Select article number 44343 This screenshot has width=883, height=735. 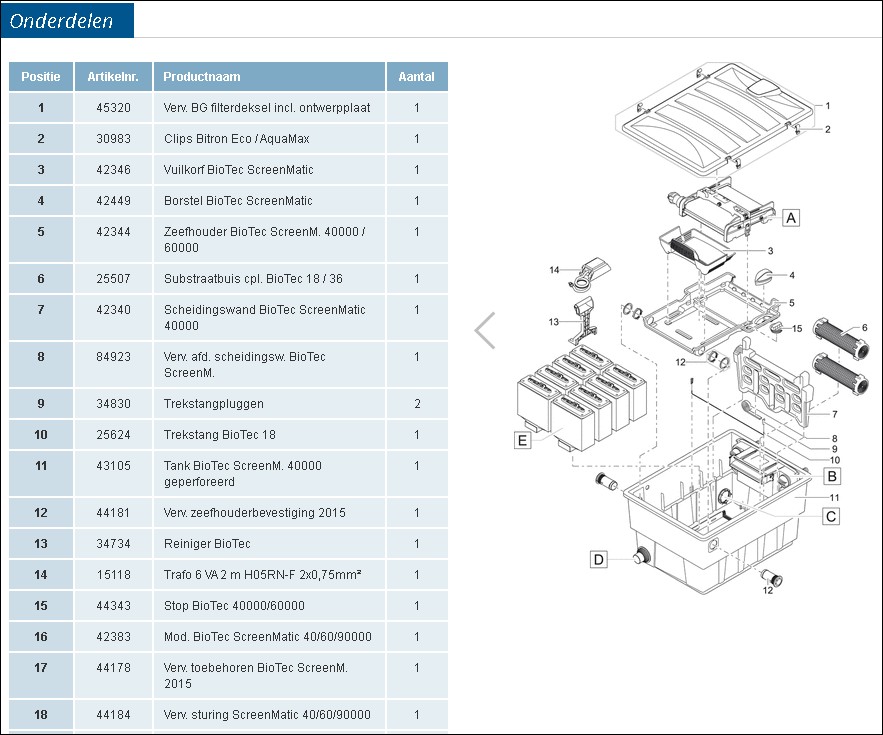tap(113, 605)
